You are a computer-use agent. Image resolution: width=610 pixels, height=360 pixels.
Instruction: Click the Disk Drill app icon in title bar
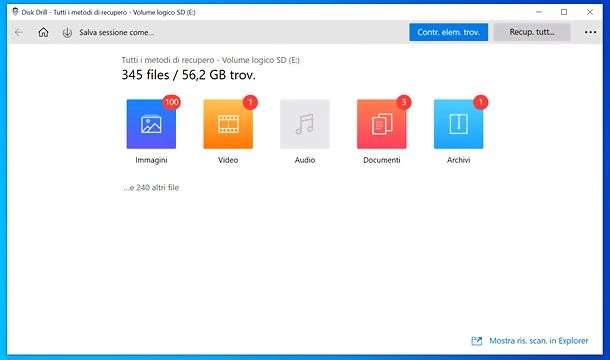pos(15,12)
